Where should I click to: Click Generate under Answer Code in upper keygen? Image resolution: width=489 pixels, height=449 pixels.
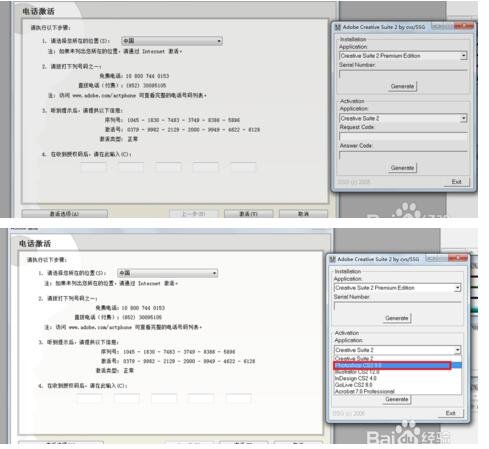click(x=402, y=168)
